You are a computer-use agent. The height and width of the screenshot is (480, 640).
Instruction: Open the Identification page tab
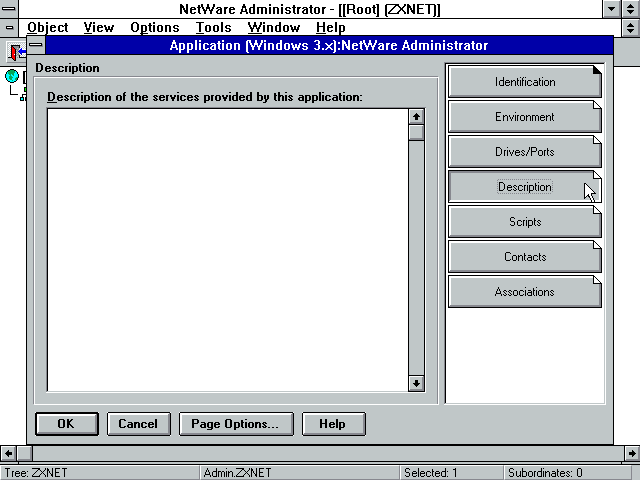pos(524,81)
